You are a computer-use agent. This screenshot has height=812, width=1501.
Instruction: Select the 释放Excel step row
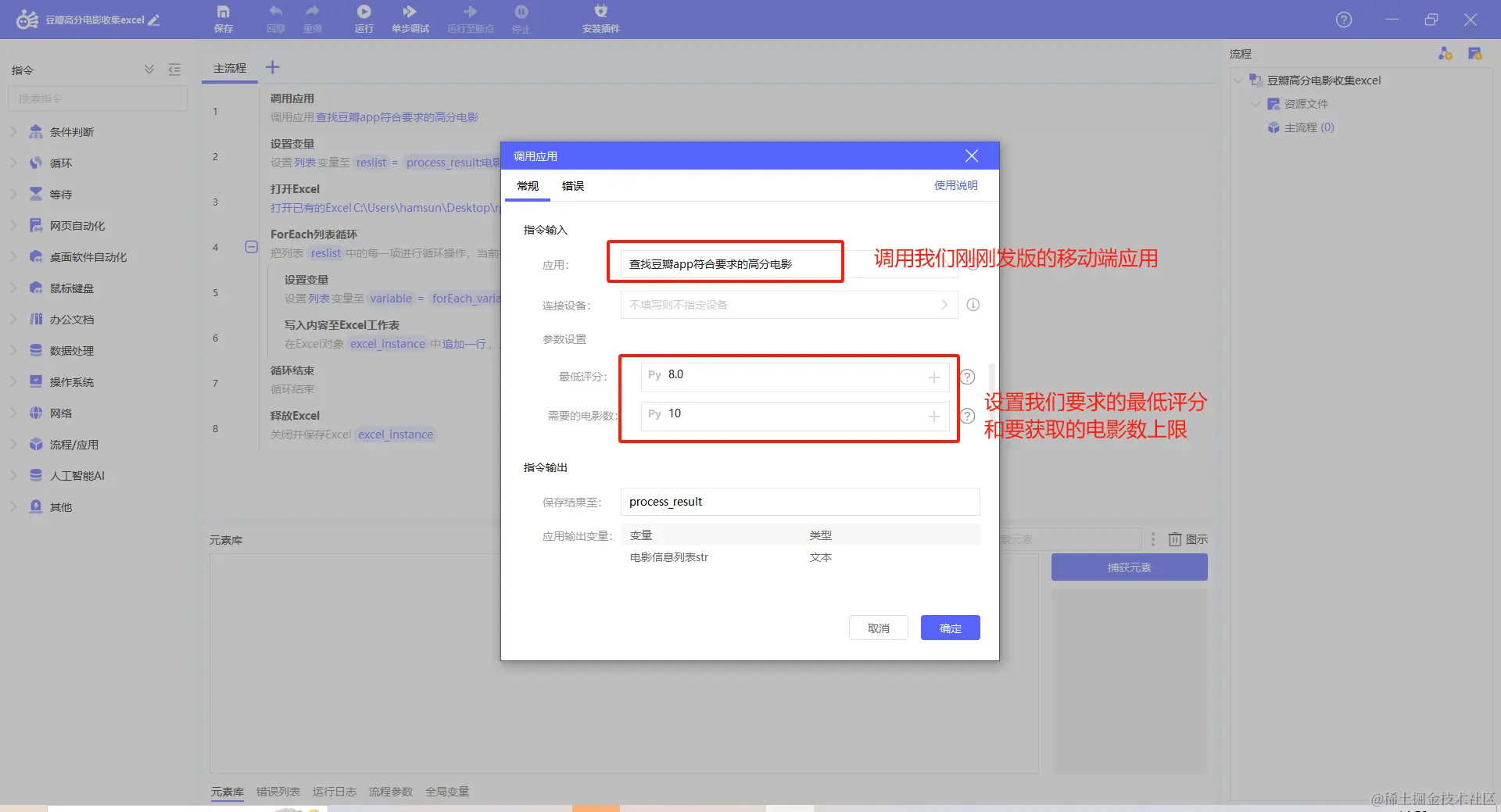[x=352, y=425]
